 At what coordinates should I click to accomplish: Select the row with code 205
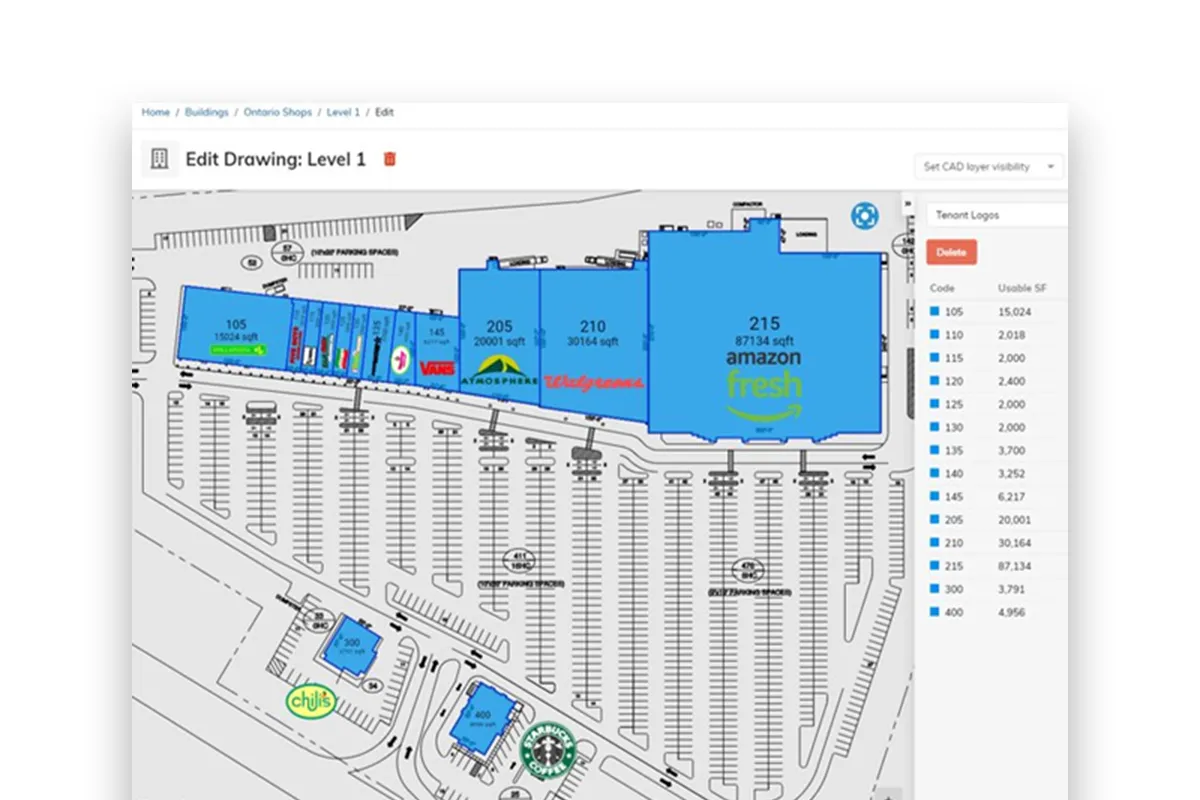pyautogui.click(x=997, y=519)
